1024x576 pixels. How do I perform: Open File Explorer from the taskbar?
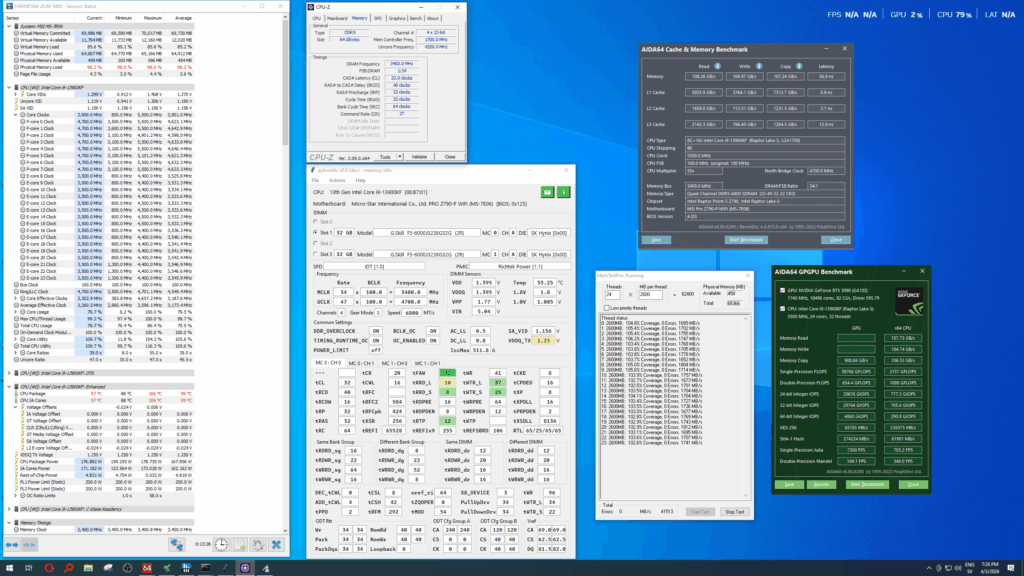tap(88, 567)
